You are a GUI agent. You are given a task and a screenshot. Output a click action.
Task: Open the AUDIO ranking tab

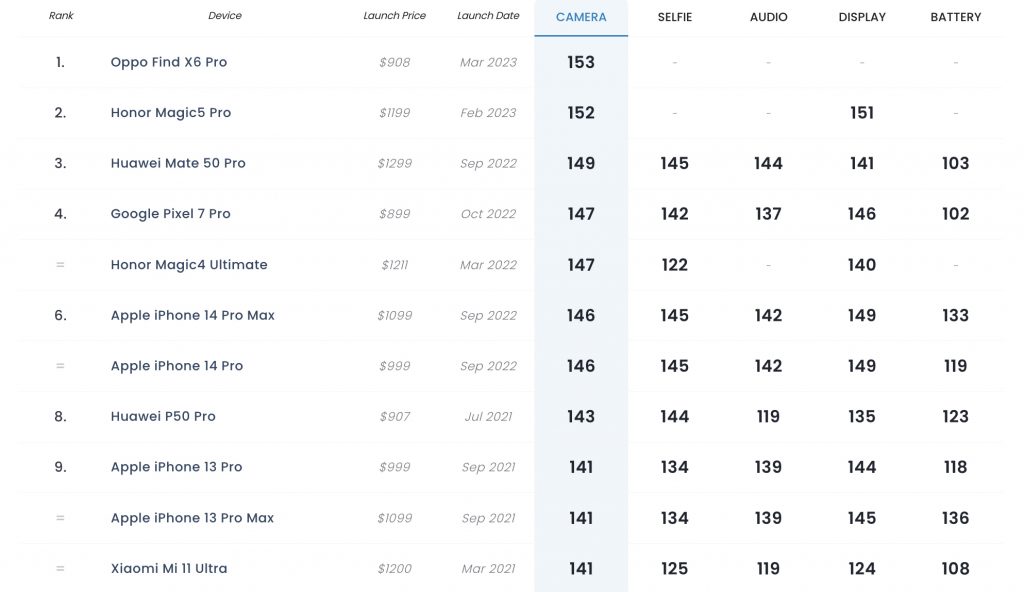click(768, 17)
